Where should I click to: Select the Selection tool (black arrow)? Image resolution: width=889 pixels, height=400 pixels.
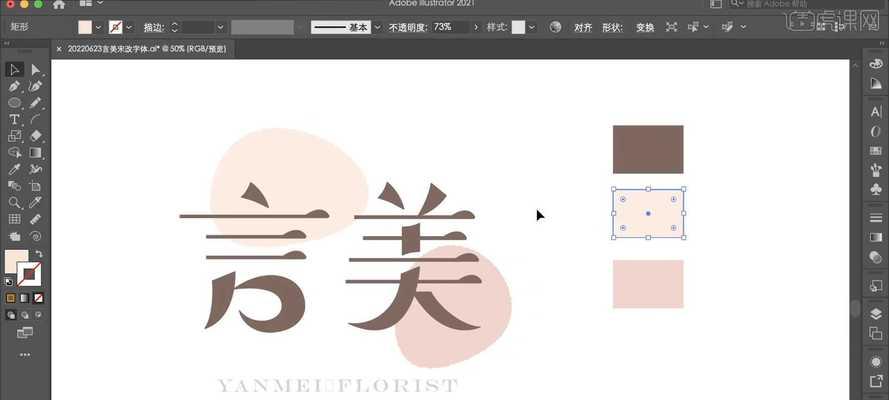pos(14,70)
